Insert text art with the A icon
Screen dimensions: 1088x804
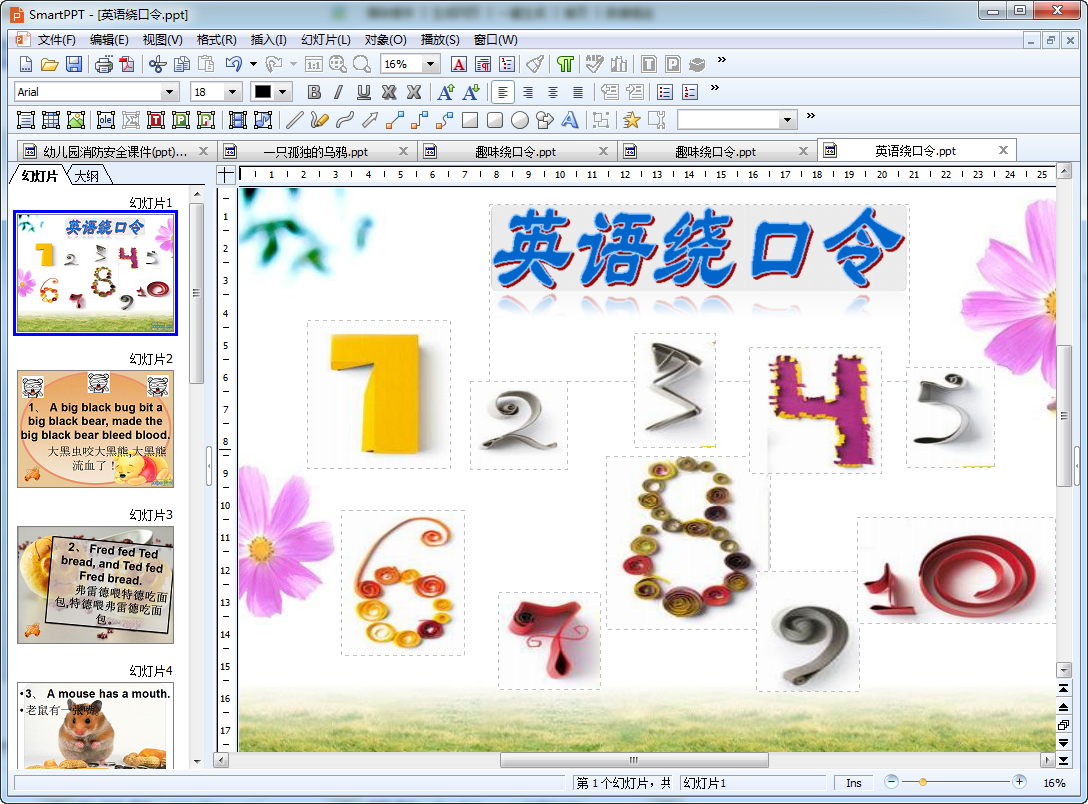570,120
